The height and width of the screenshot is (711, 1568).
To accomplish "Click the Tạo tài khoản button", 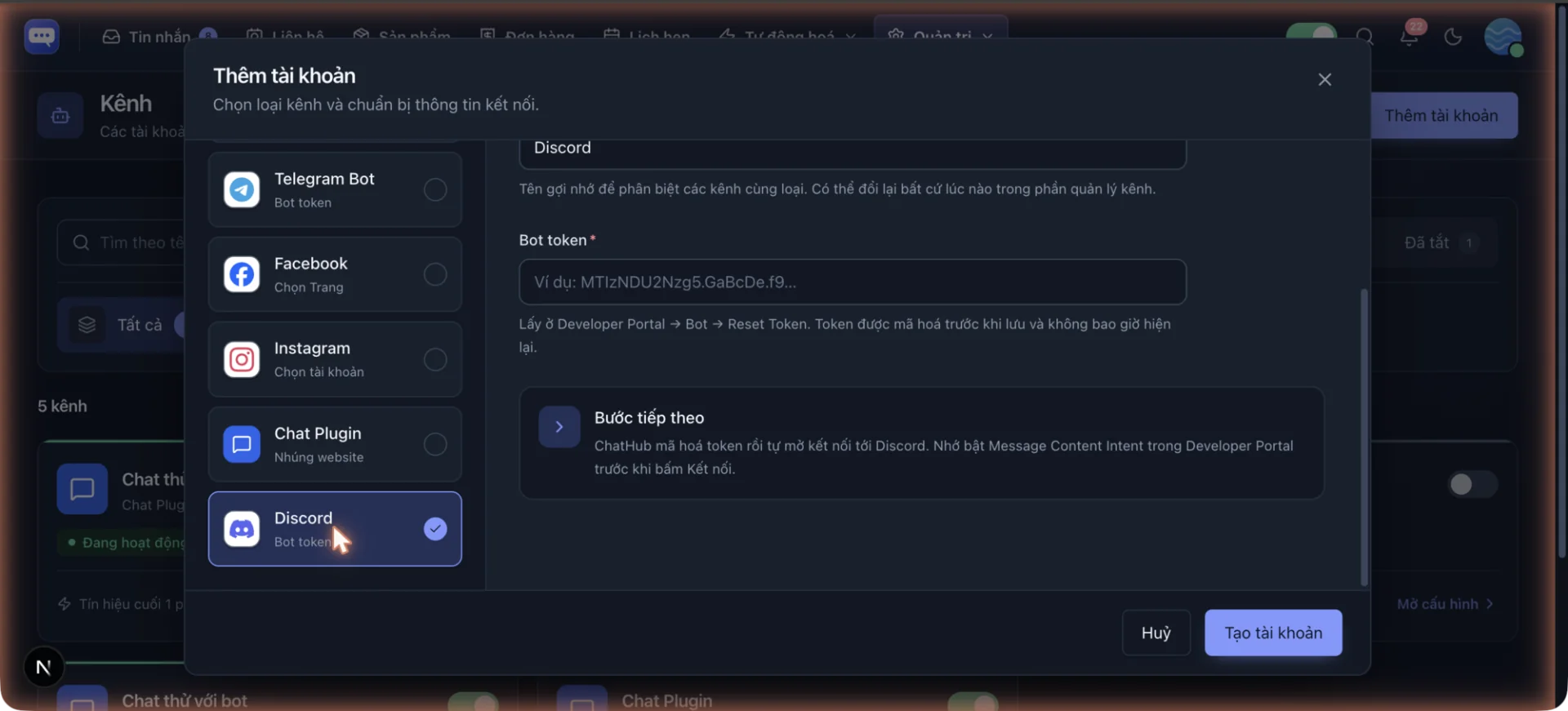I will pos(1273,633).
